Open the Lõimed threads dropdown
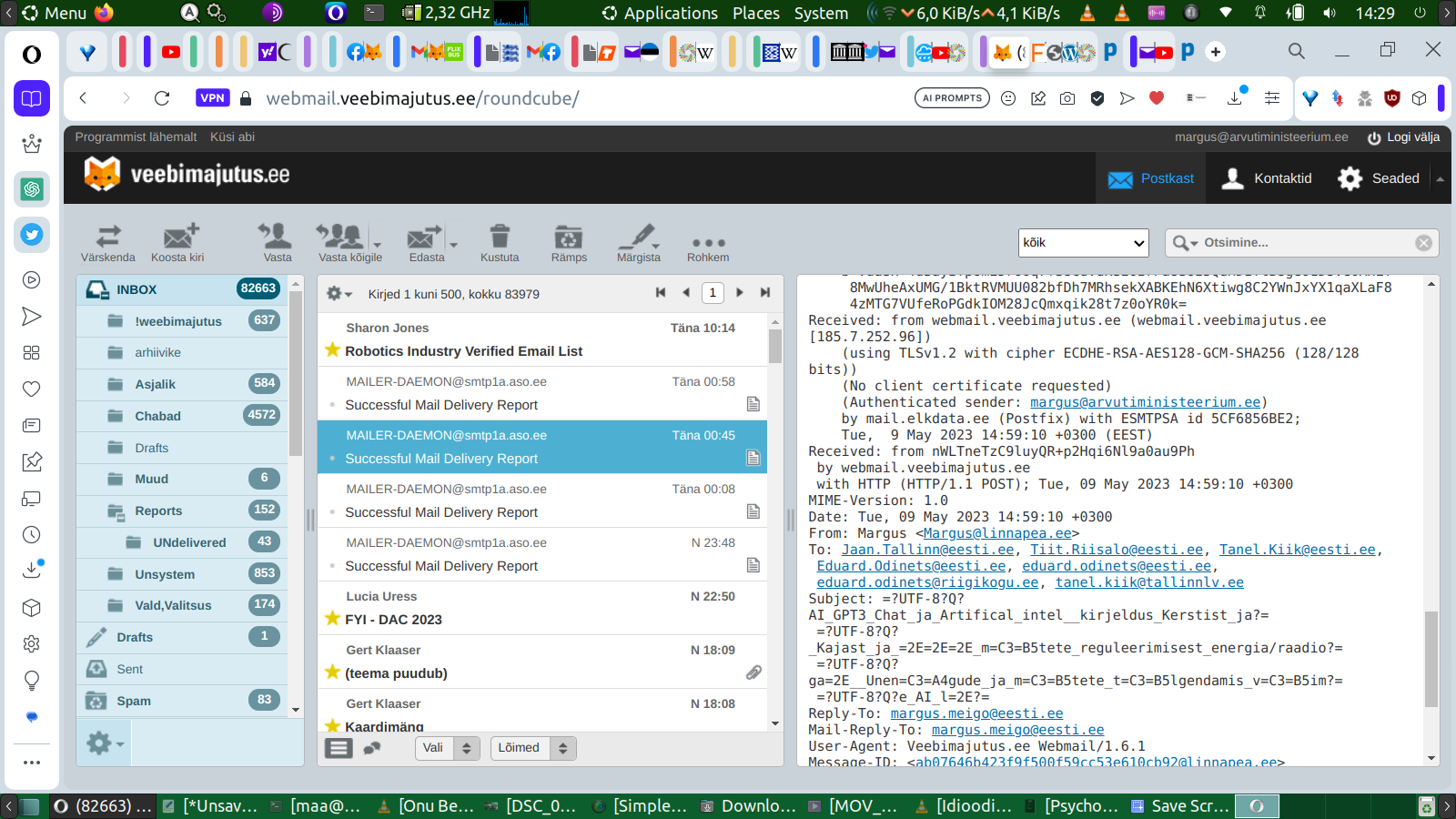Image resolution: width=1456 pixels, height=819 pixels. [532, 748]
